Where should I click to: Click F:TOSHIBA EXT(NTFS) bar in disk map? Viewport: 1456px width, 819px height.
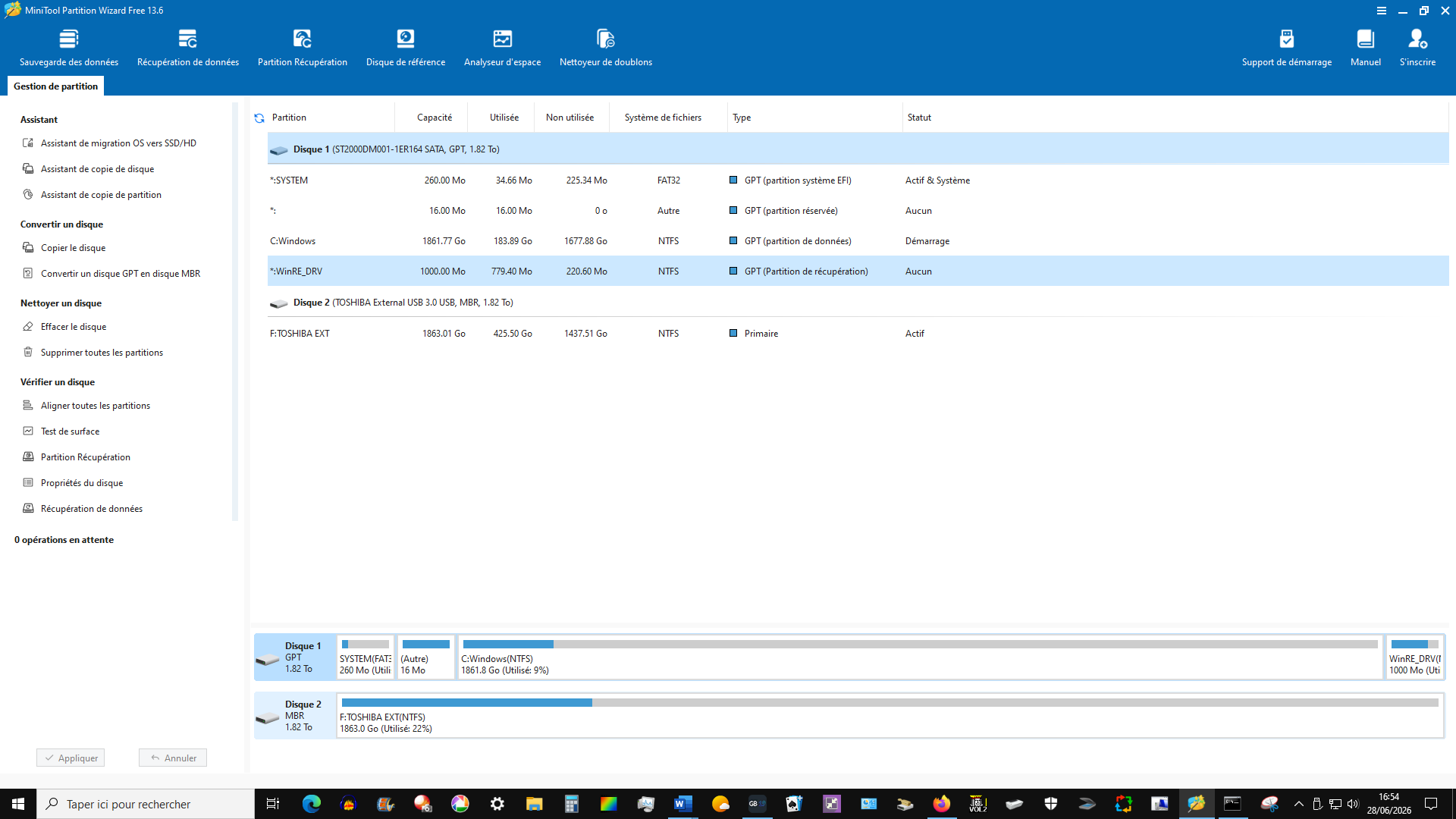pyautogui.click(x=890, y=716)
